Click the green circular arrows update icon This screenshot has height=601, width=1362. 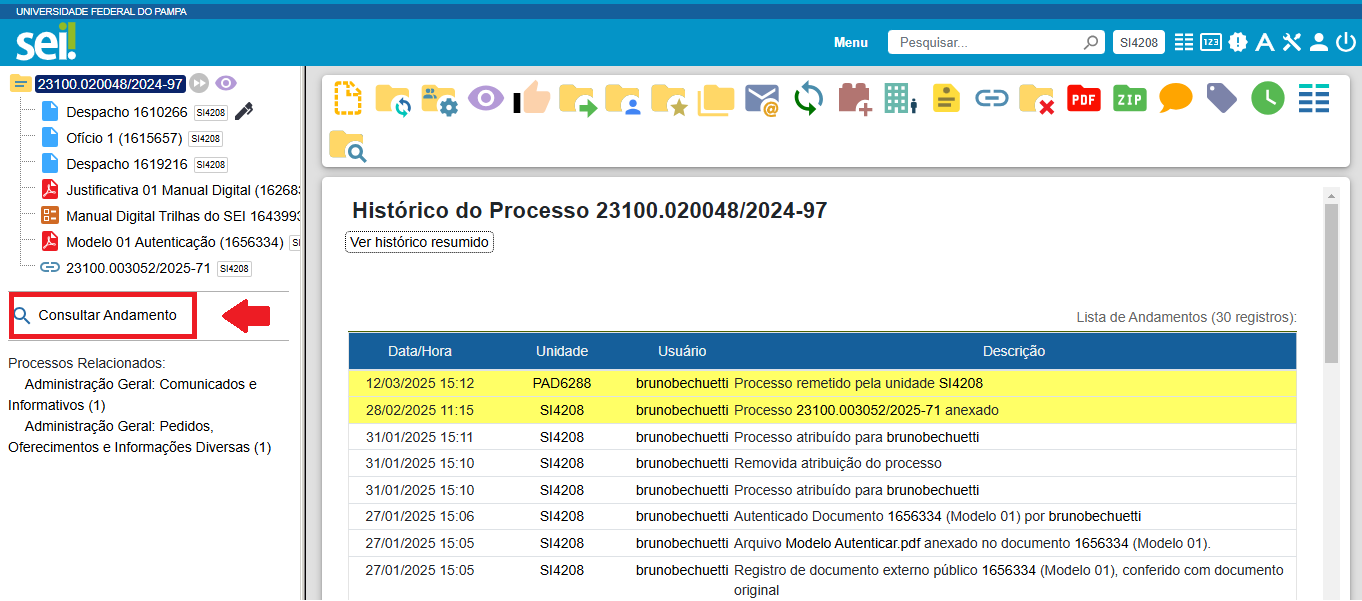(x=808, y=99)
